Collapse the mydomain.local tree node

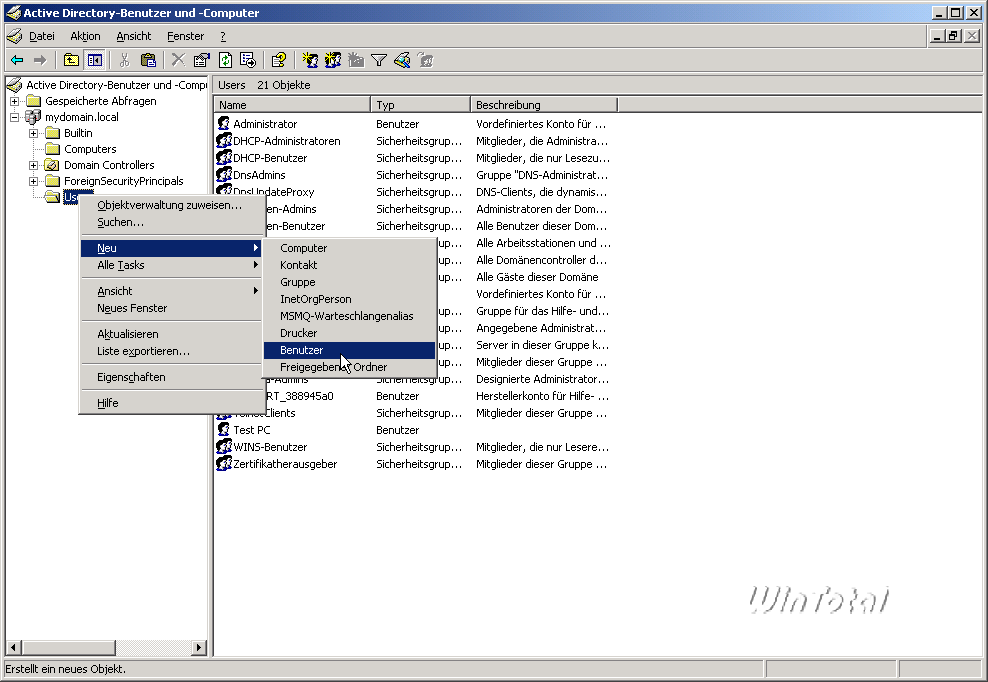tap(15, 117)
